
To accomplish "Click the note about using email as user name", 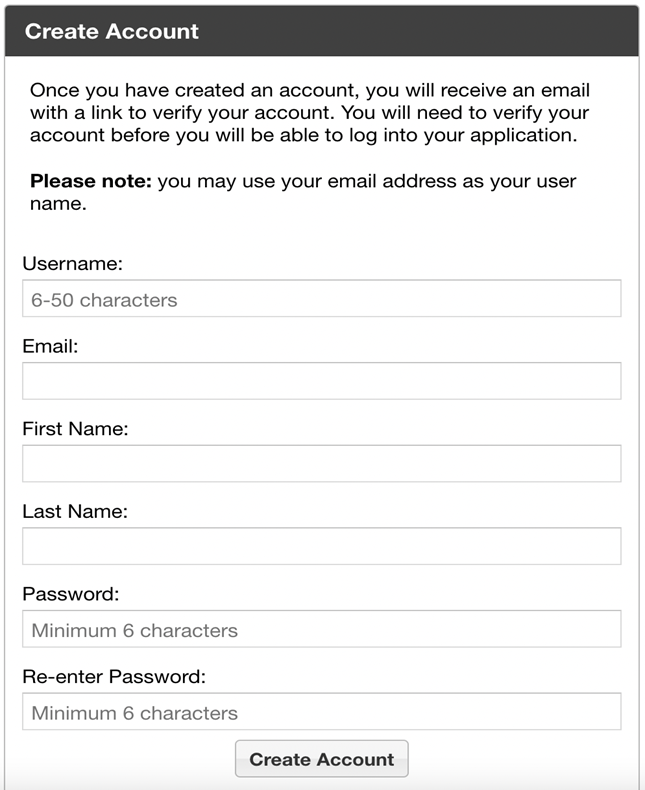I will [366, 182].
